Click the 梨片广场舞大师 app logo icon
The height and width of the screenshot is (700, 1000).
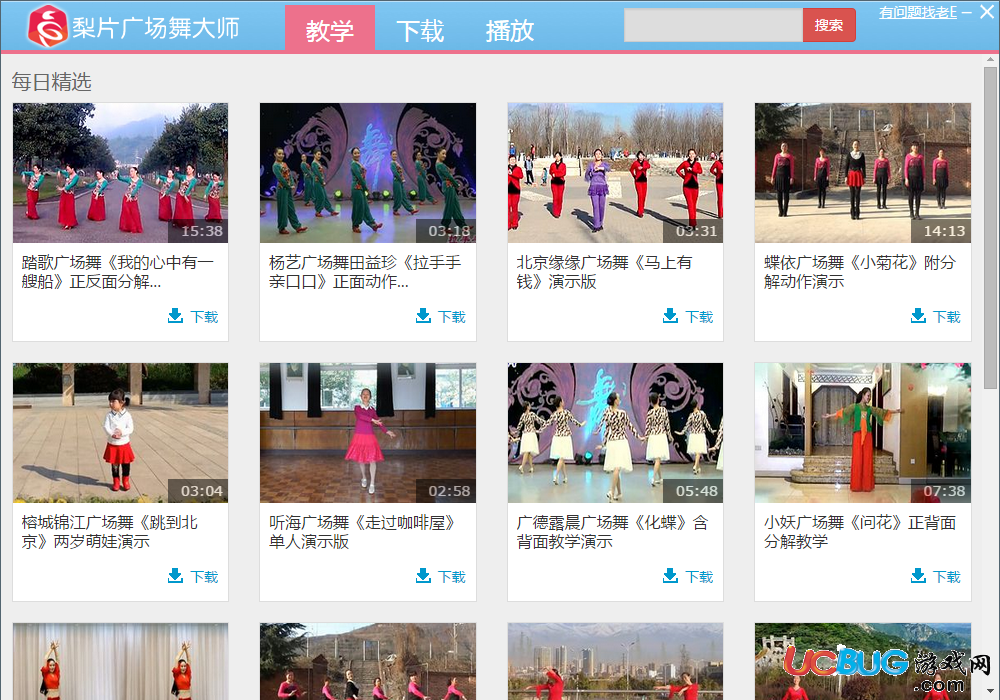[x=48, y=26]
